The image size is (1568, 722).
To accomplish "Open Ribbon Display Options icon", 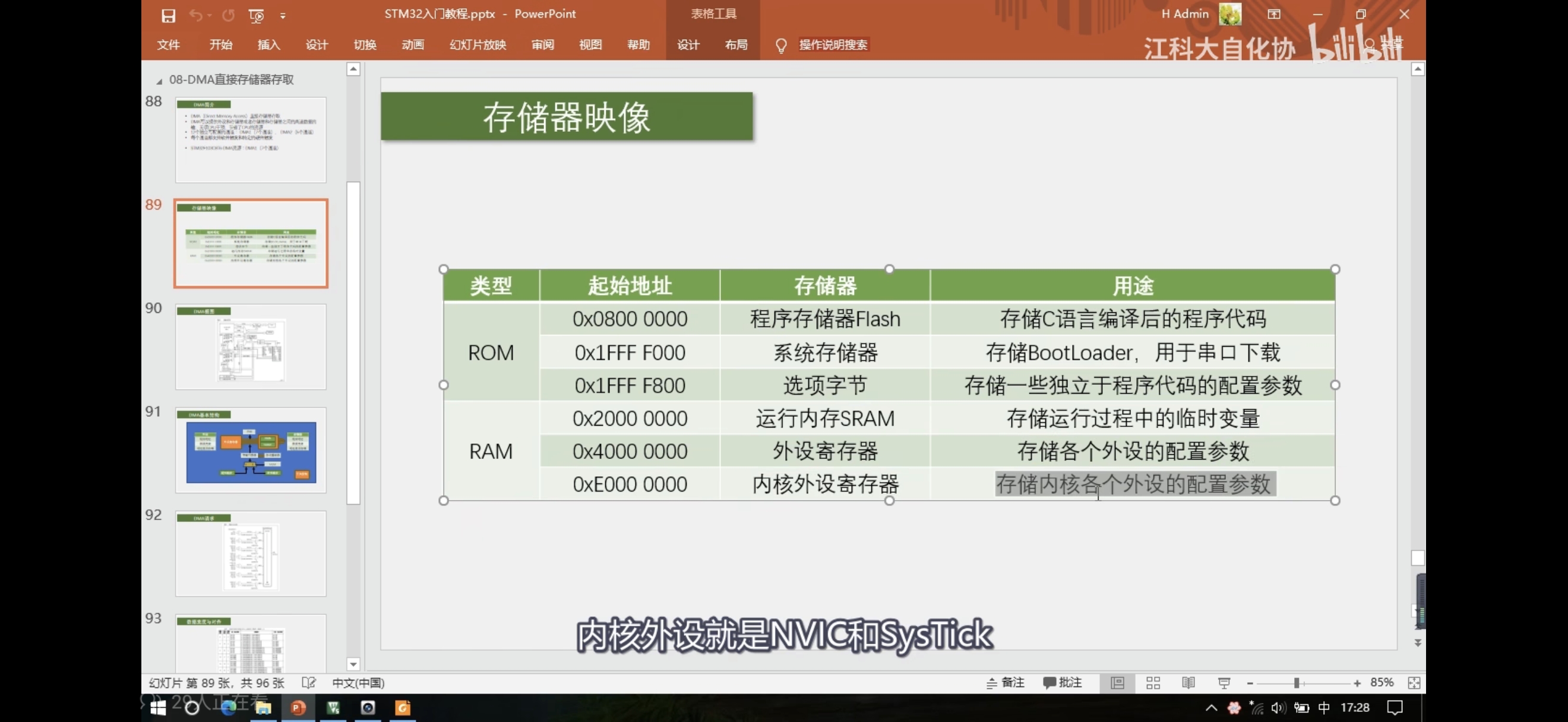I will click(x=1274, y=14).
